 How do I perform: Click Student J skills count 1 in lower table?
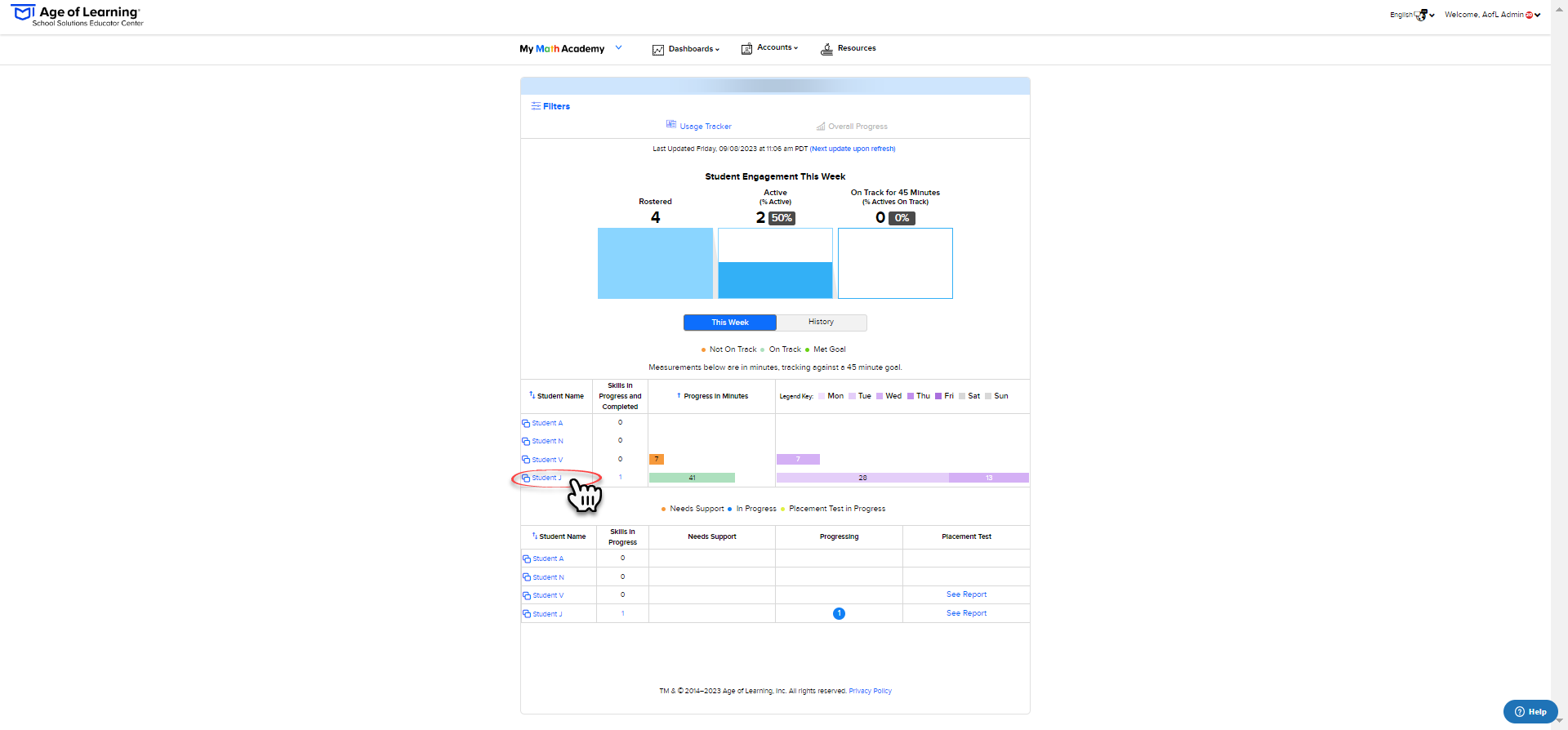pyautogui.click(x=622, y=613)
